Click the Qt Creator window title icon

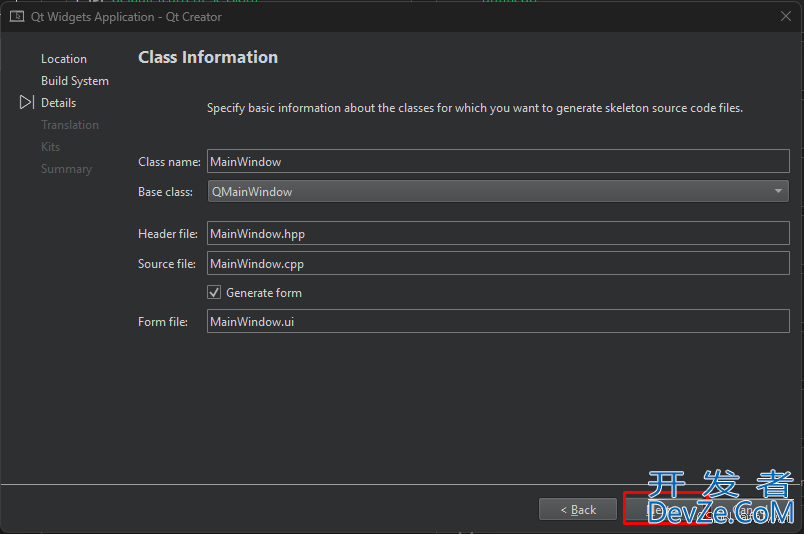(x=17, y=16)
